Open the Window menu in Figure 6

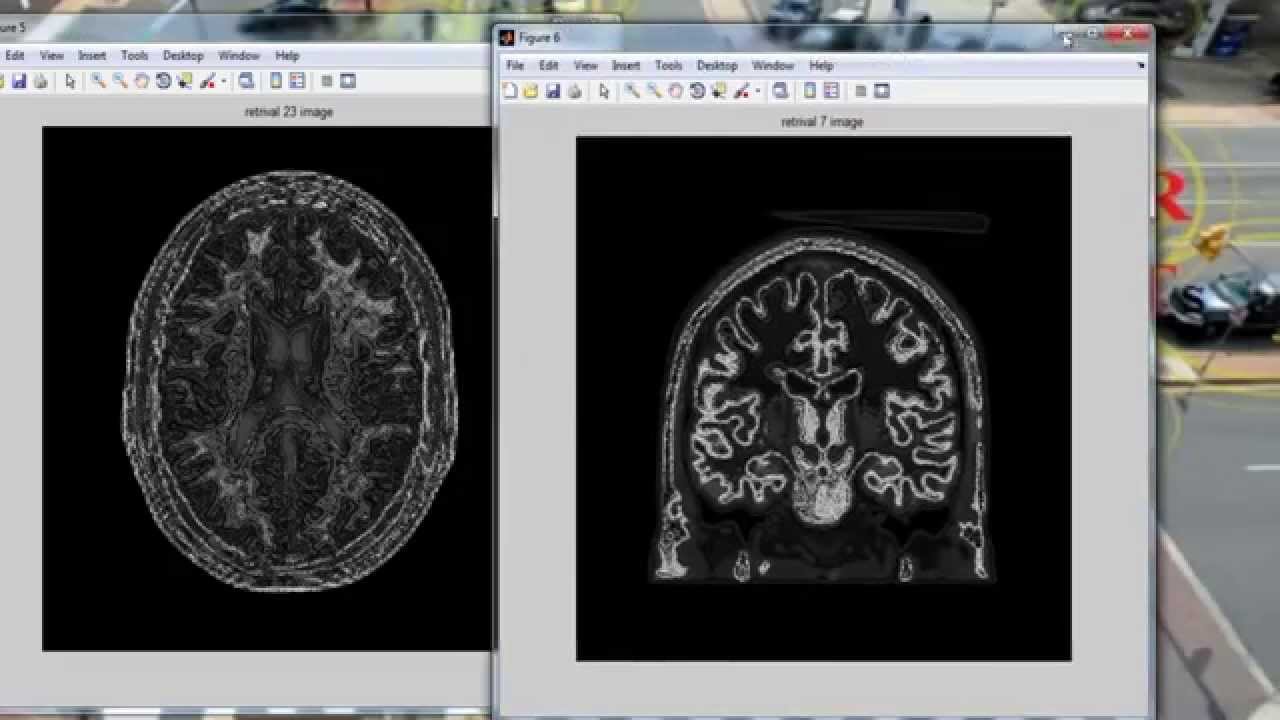773,65
